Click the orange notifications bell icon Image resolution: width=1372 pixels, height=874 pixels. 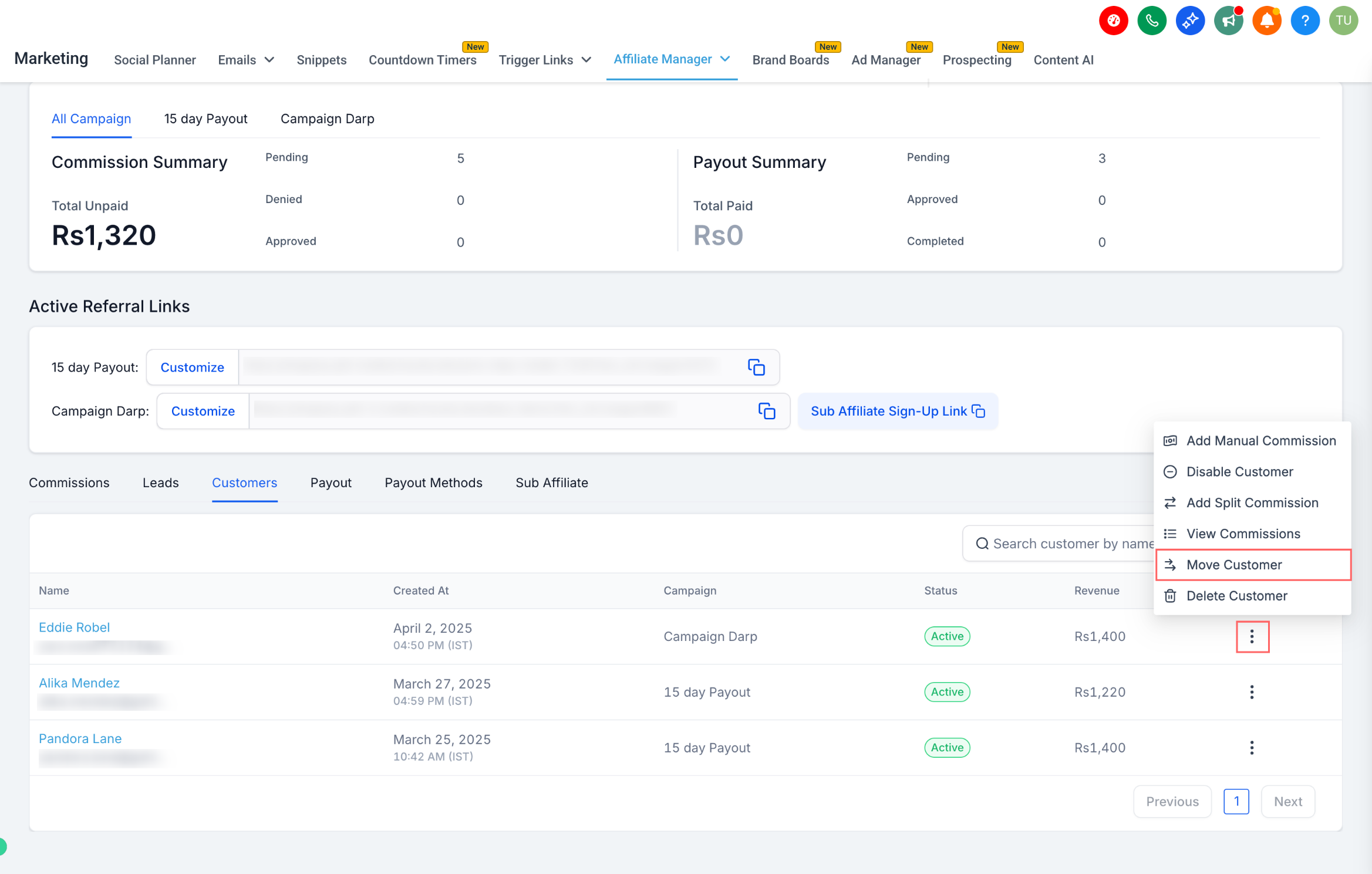[x=1266, y=21]
